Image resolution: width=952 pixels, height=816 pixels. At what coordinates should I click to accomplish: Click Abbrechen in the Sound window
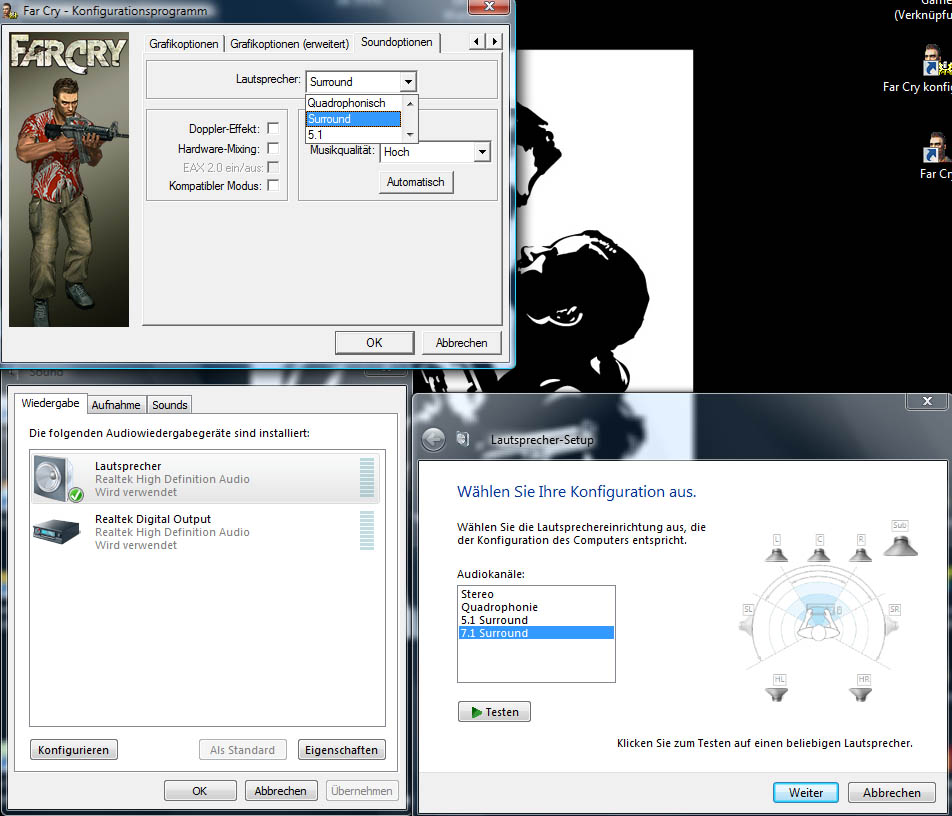tap(280, 790)
